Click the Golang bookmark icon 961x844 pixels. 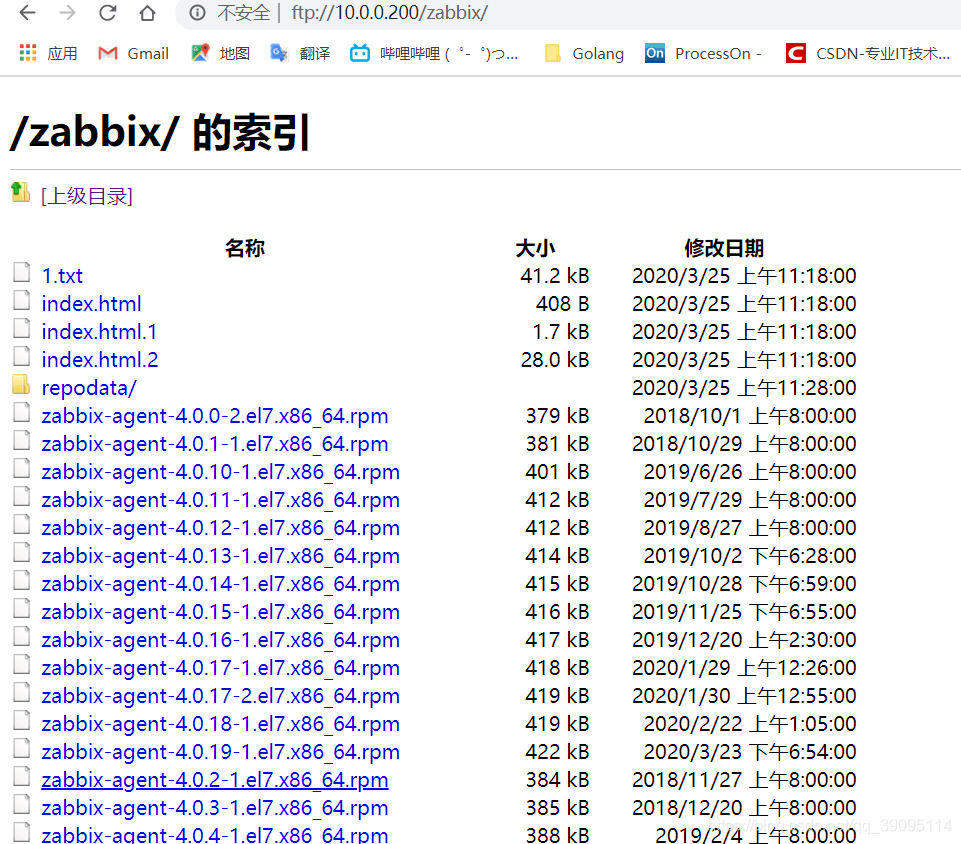tap(554, 53)
